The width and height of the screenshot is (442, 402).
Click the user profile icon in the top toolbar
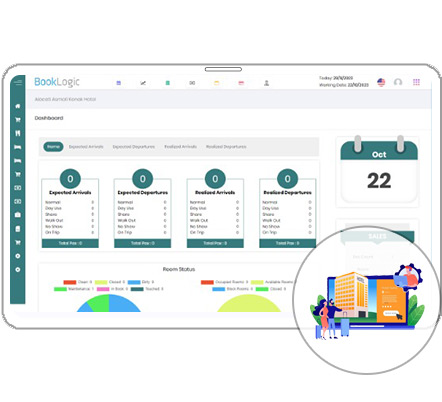[266, 83]
